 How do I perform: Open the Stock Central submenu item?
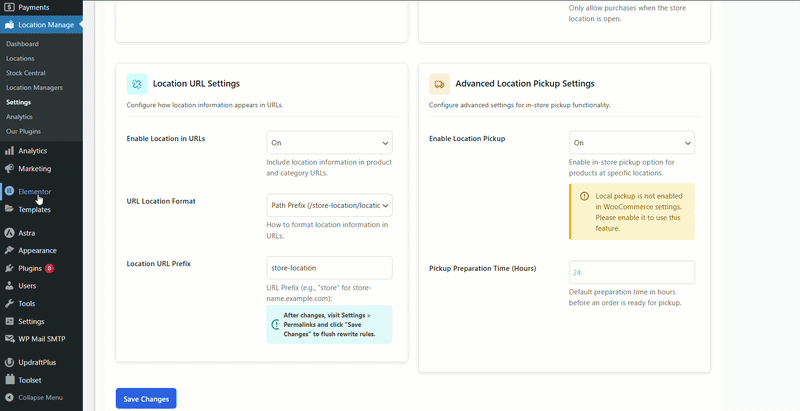pyautogui.click(x=26, y=73)
